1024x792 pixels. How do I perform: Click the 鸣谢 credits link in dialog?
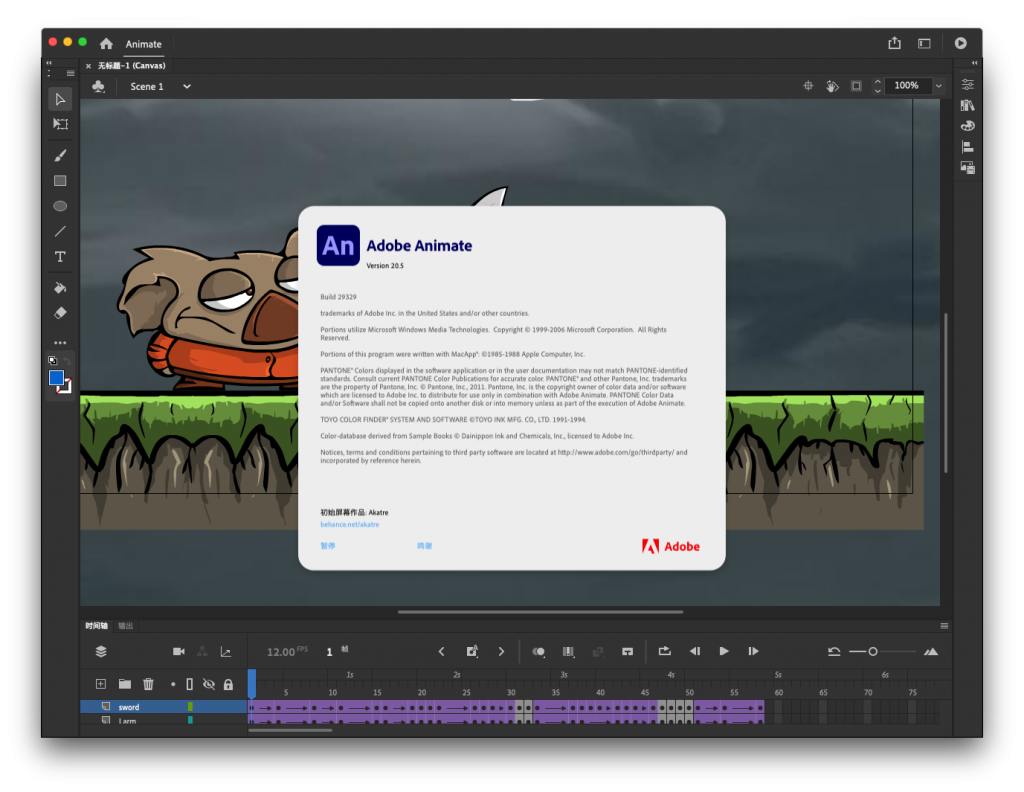(x=424, y=546)
